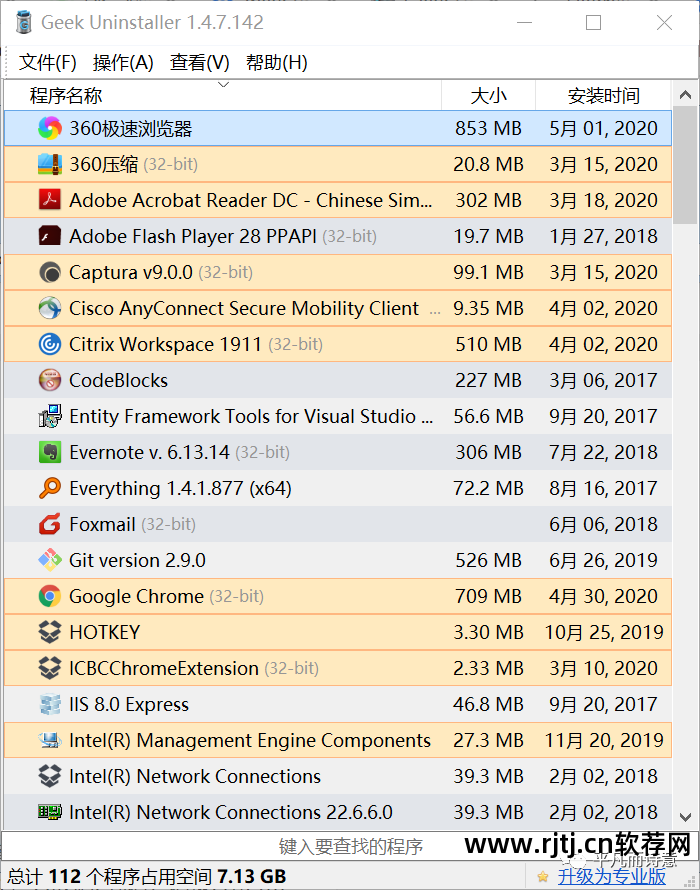
Task: Click the Foxmail program icon
Action: 50,524
